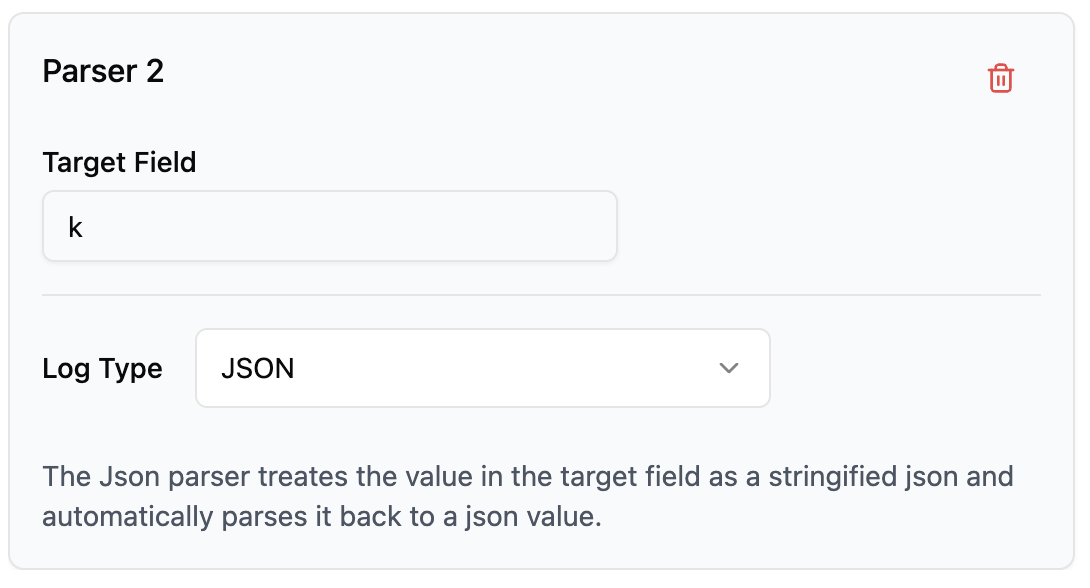Click the Log Type field showing JSON
1090x588 pixels.
pyautogui.click(x=482, y=368)
